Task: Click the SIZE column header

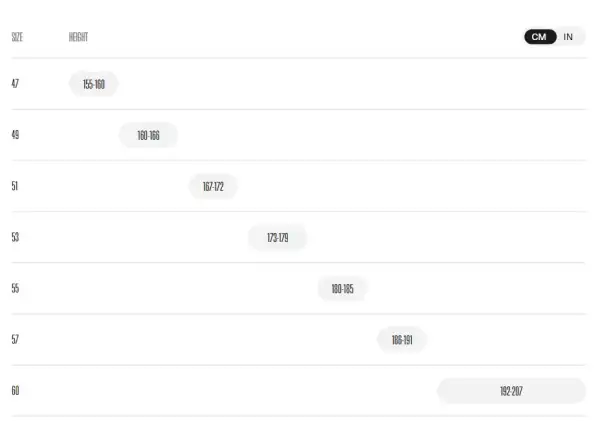Action: 17,37
